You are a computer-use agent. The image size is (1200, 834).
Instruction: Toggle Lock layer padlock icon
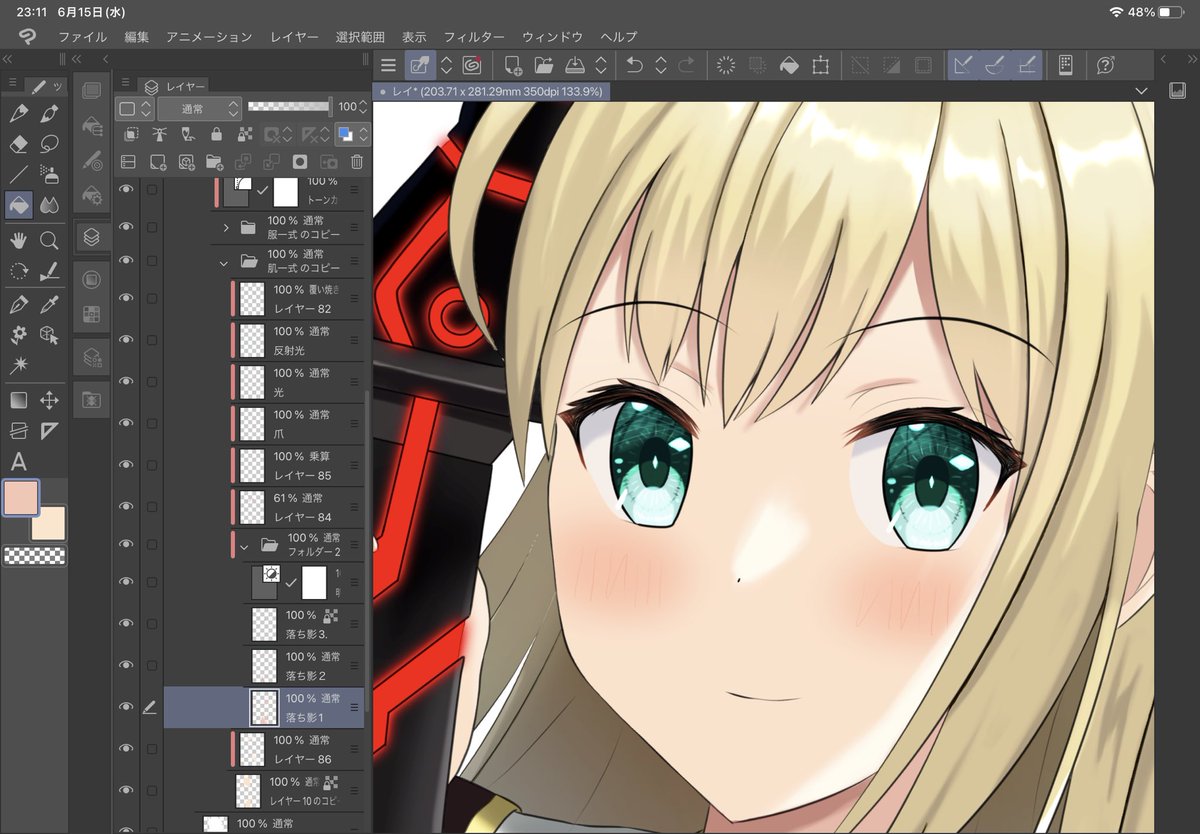216,134
